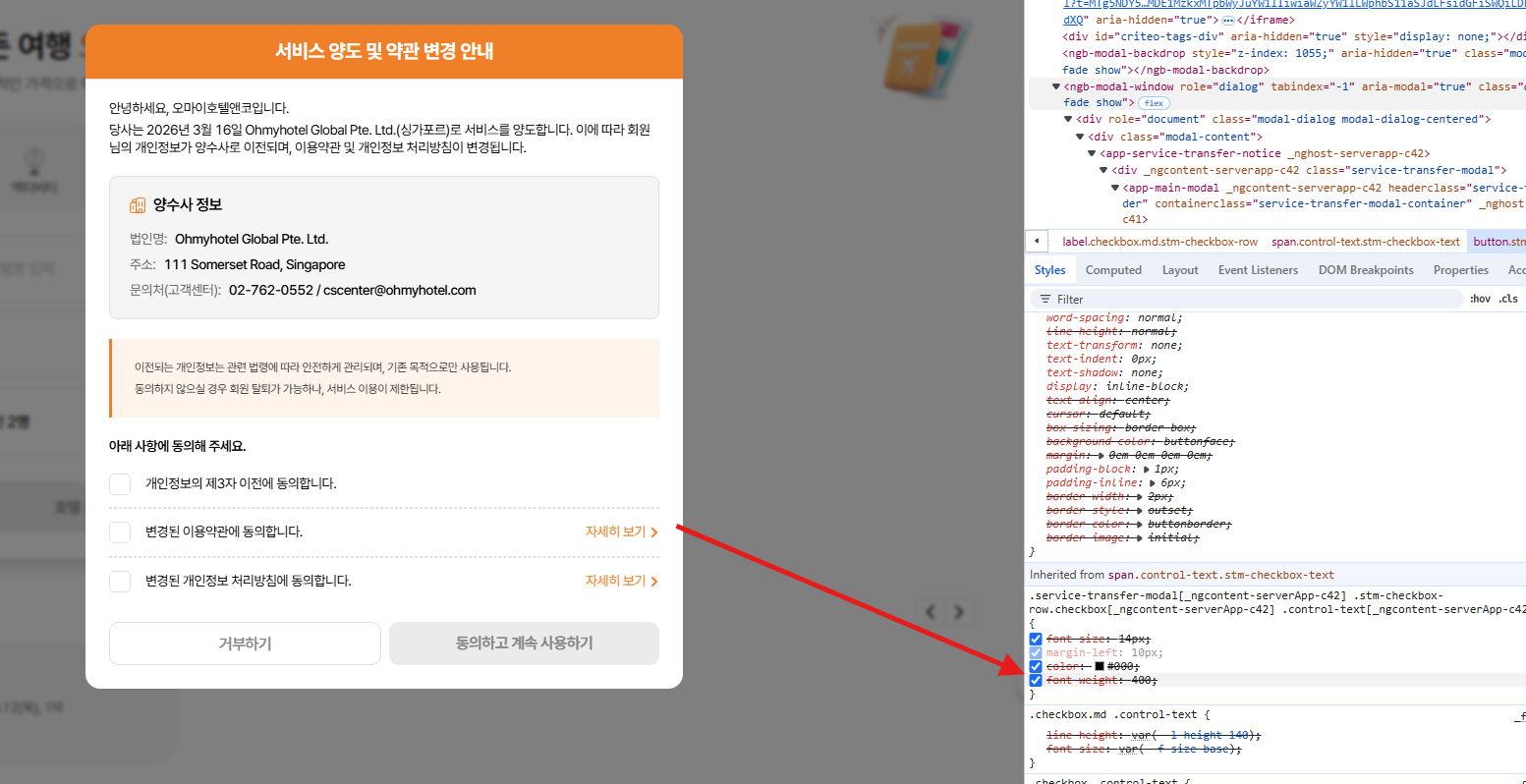Click the previous arrow on the page carousel
Screen dimensions: 1526x784
coord(931,611)
